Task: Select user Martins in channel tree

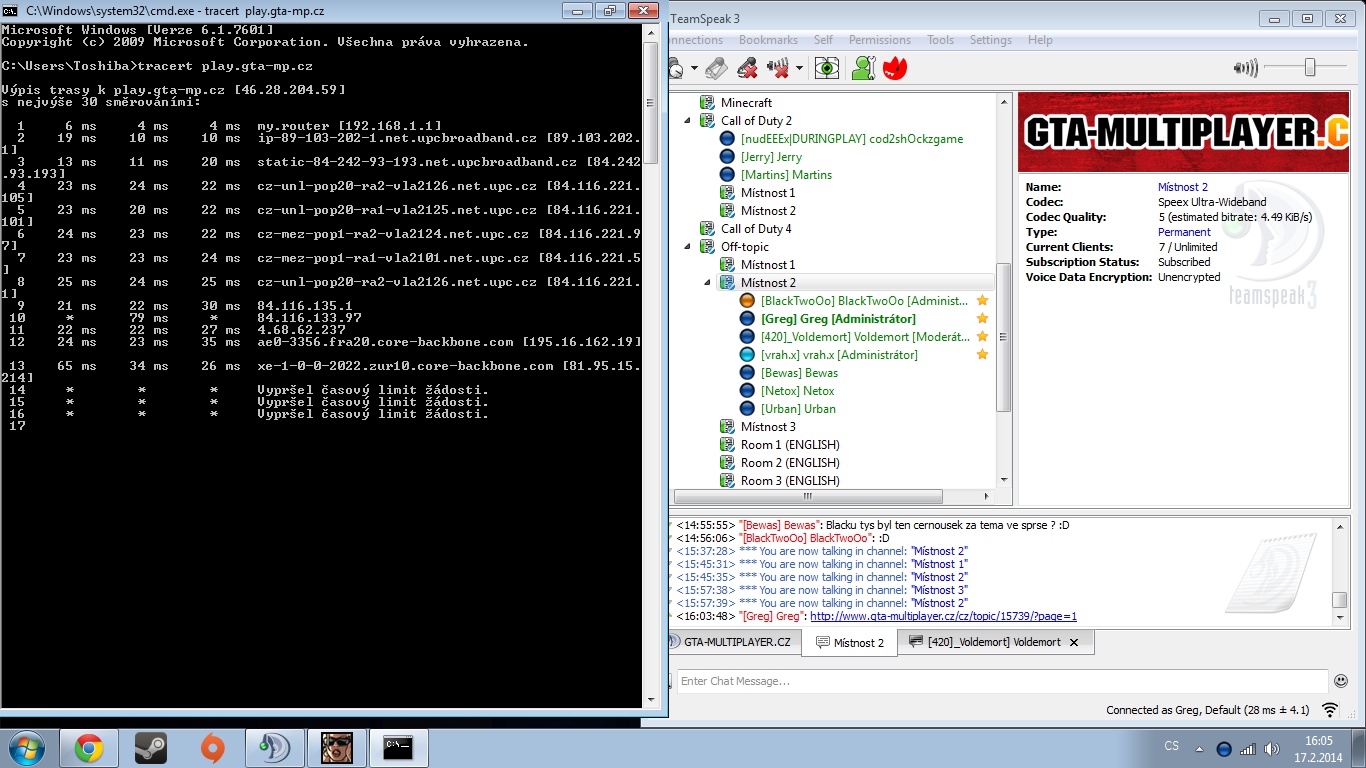Action: pyautogui.click(x=786, y=175)
